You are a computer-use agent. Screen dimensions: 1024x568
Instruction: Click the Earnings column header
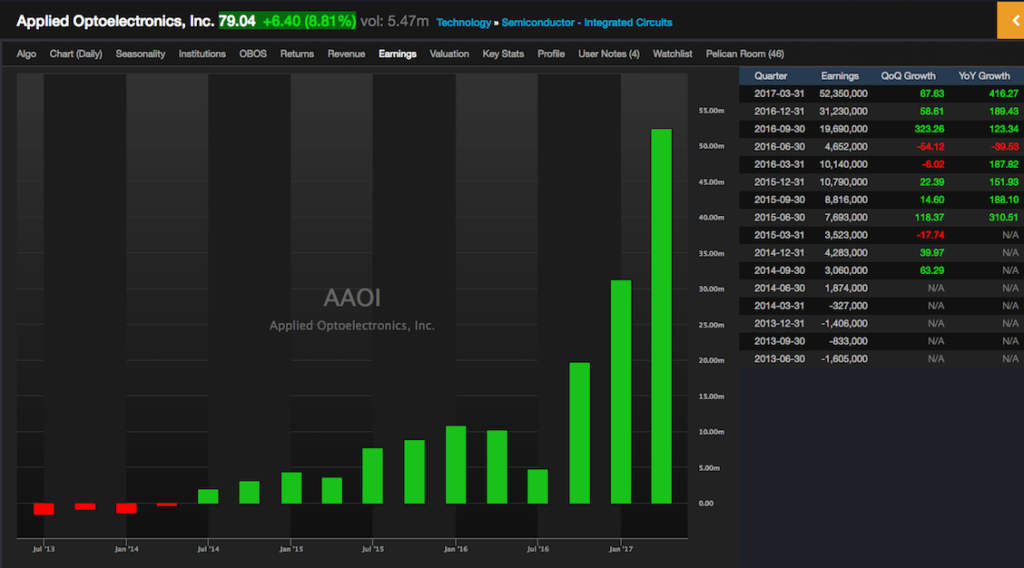840,76
